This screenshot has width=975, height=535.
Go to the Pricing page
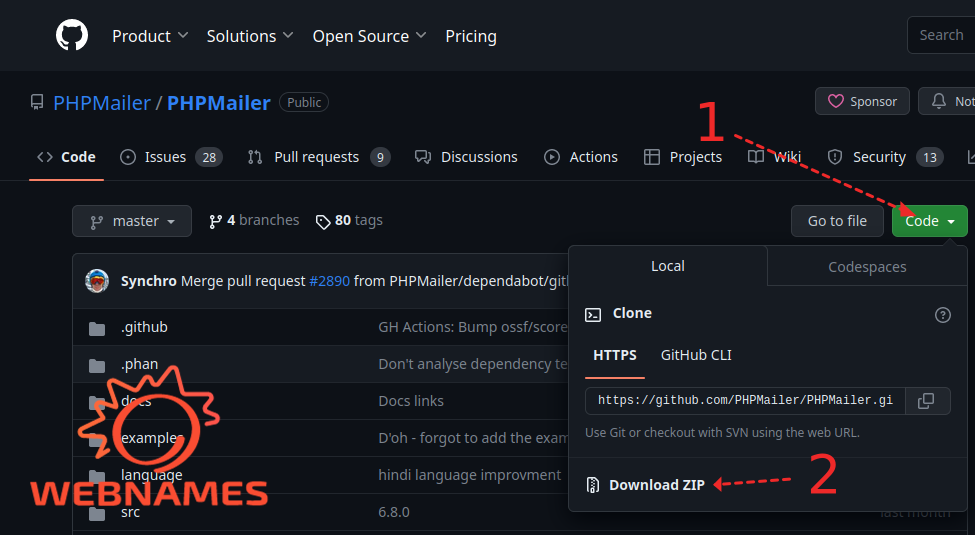coord(471,36)
